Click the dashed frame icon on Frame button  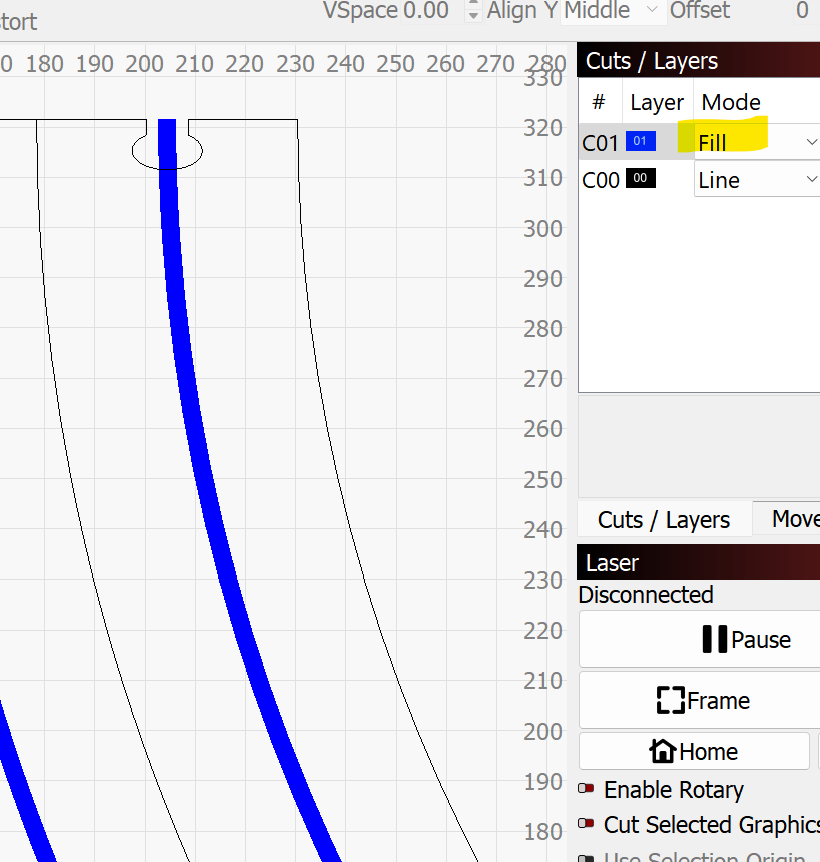671,700
